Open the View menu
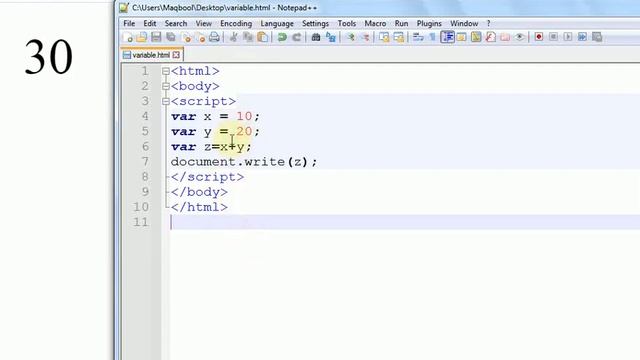 (203, 24)
